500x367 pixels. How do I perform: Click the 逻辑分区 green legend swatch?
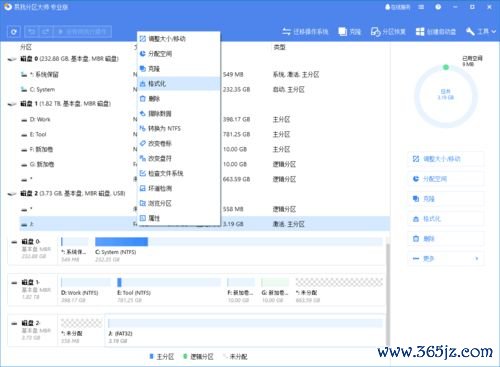[x=185, y=357]
